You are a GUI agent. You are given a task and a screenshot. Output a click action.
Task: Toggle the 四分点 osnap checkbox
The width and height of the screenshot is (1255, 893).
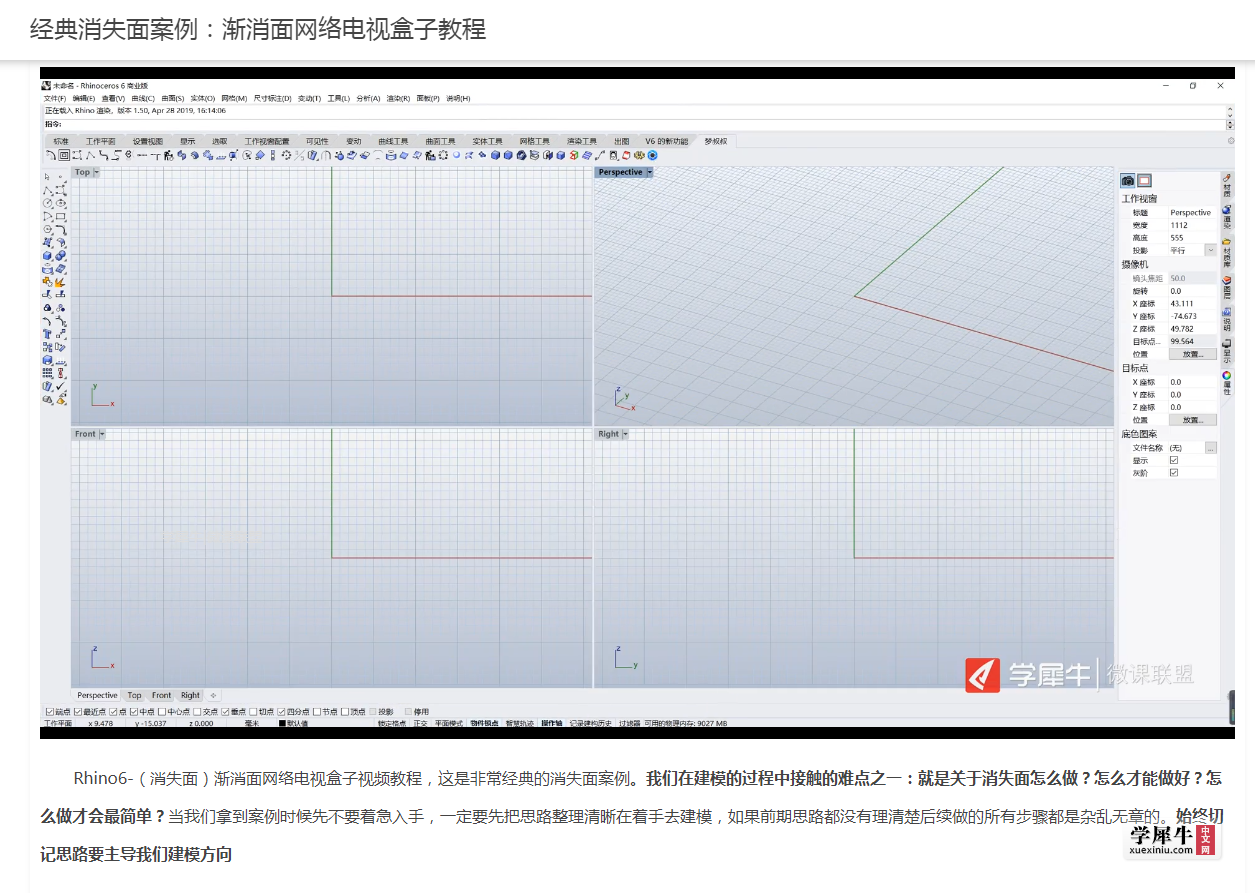(x=281, y=712)
